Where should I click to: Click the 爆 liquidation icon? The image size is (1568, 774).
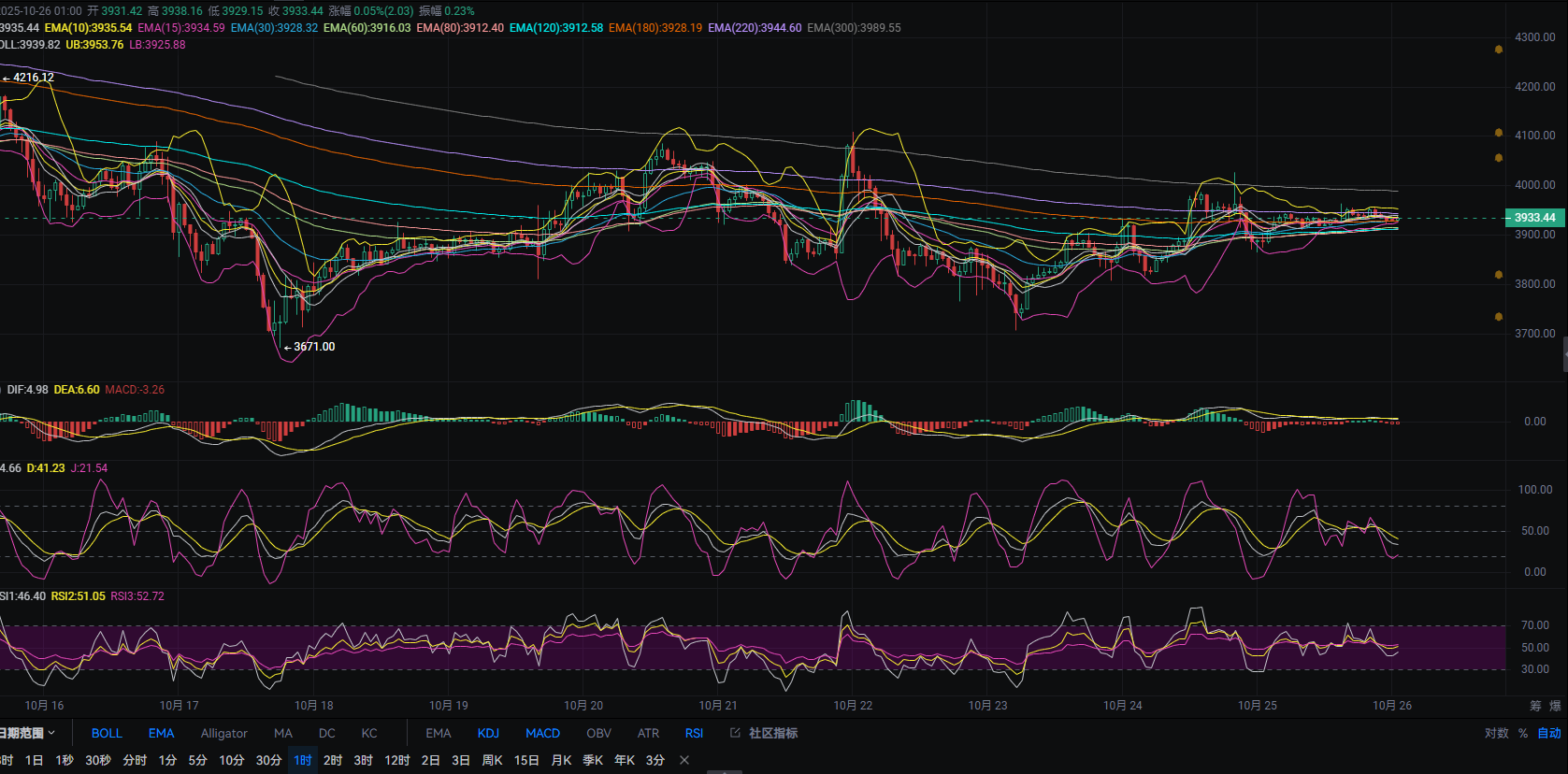coord(1556,706)
